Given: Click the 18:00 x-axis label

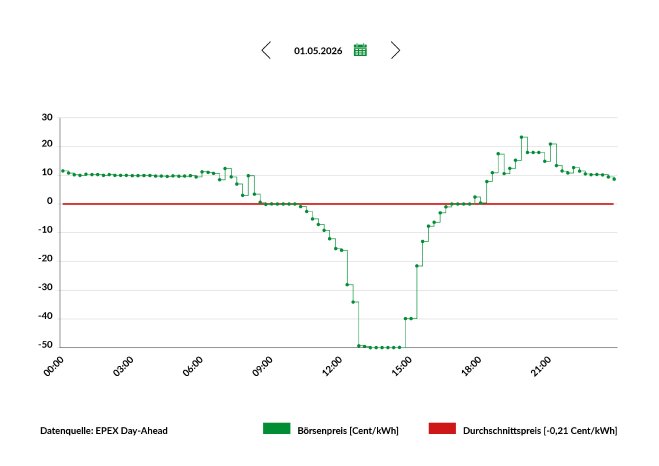Looking at the screenshot, I should pyautogui.click(x=471, y=366).
